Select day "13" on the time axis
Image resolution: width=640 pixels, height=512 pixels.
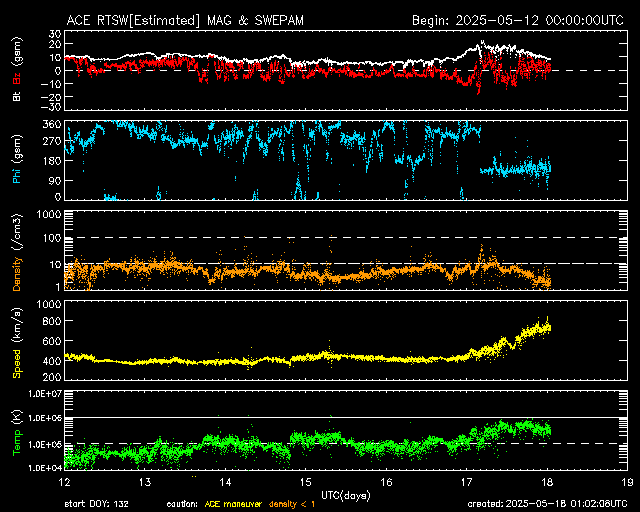click(x=145, y=482)
